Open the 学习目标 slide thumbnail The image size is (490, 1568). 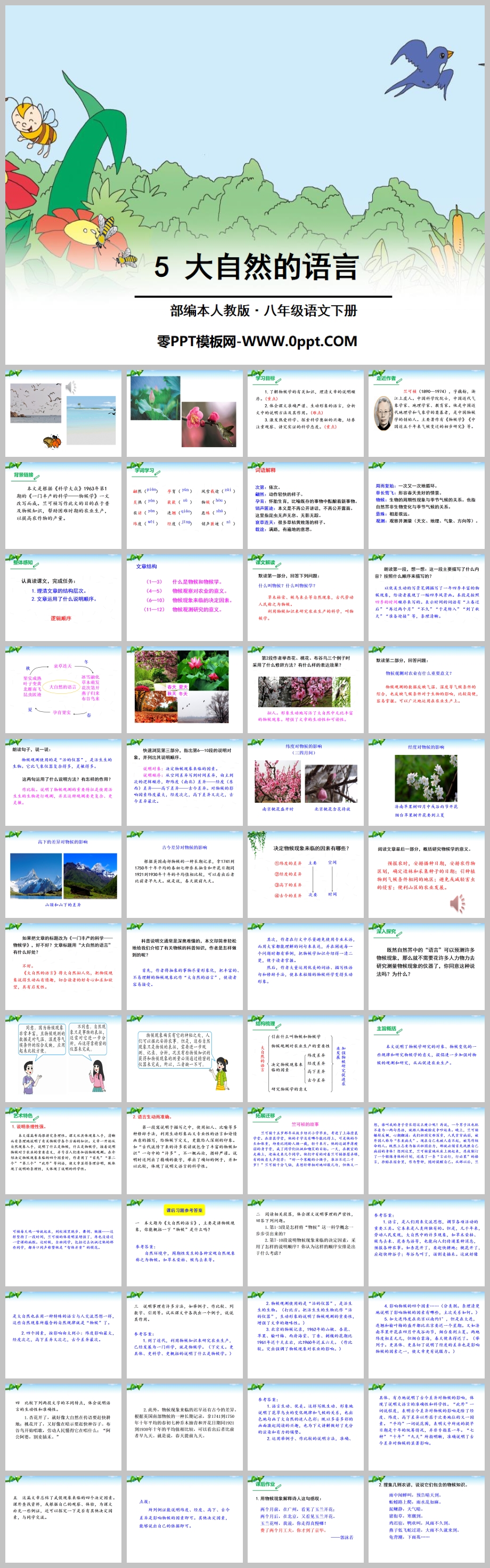(306, 413)
